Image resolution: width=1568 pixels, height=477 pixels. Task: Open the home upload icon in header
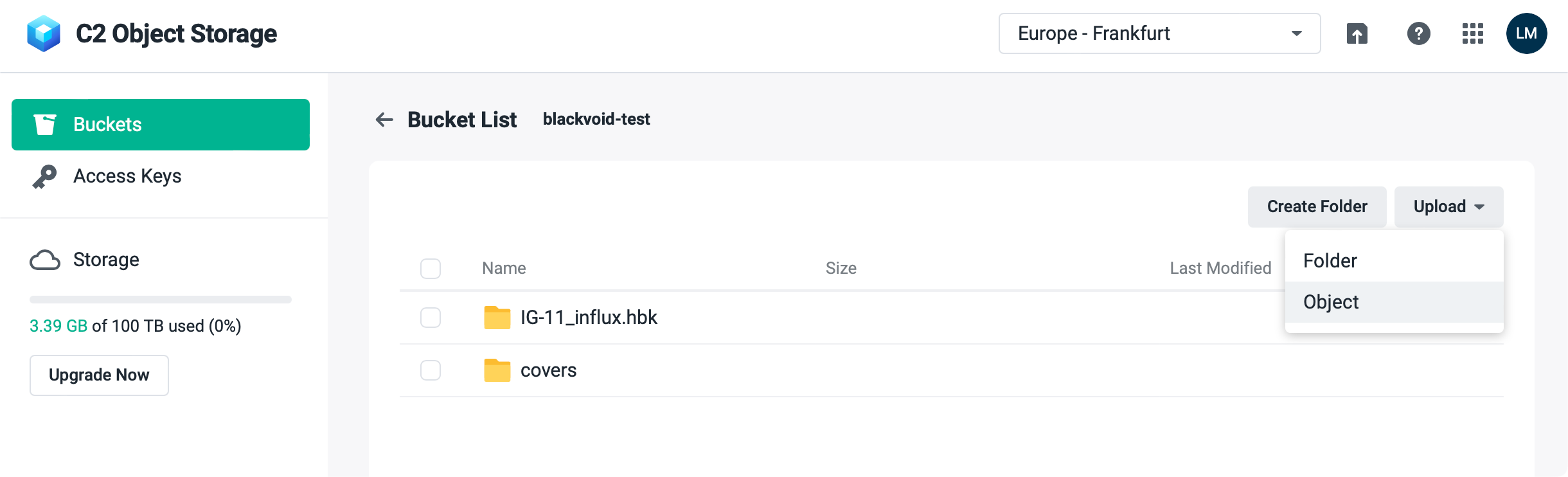[x=1357, y=33]
